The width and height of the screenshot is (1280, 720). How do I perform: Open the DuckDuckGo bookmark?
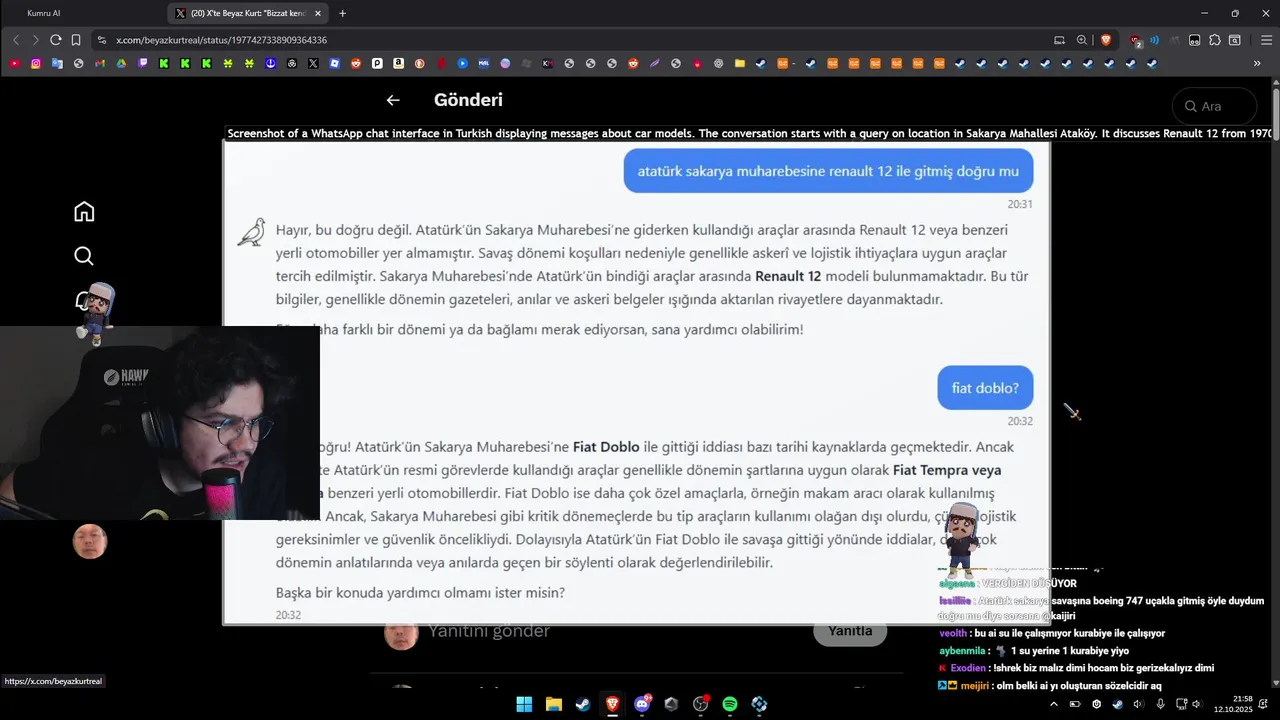pyautogui.click(x=419, y=63)
